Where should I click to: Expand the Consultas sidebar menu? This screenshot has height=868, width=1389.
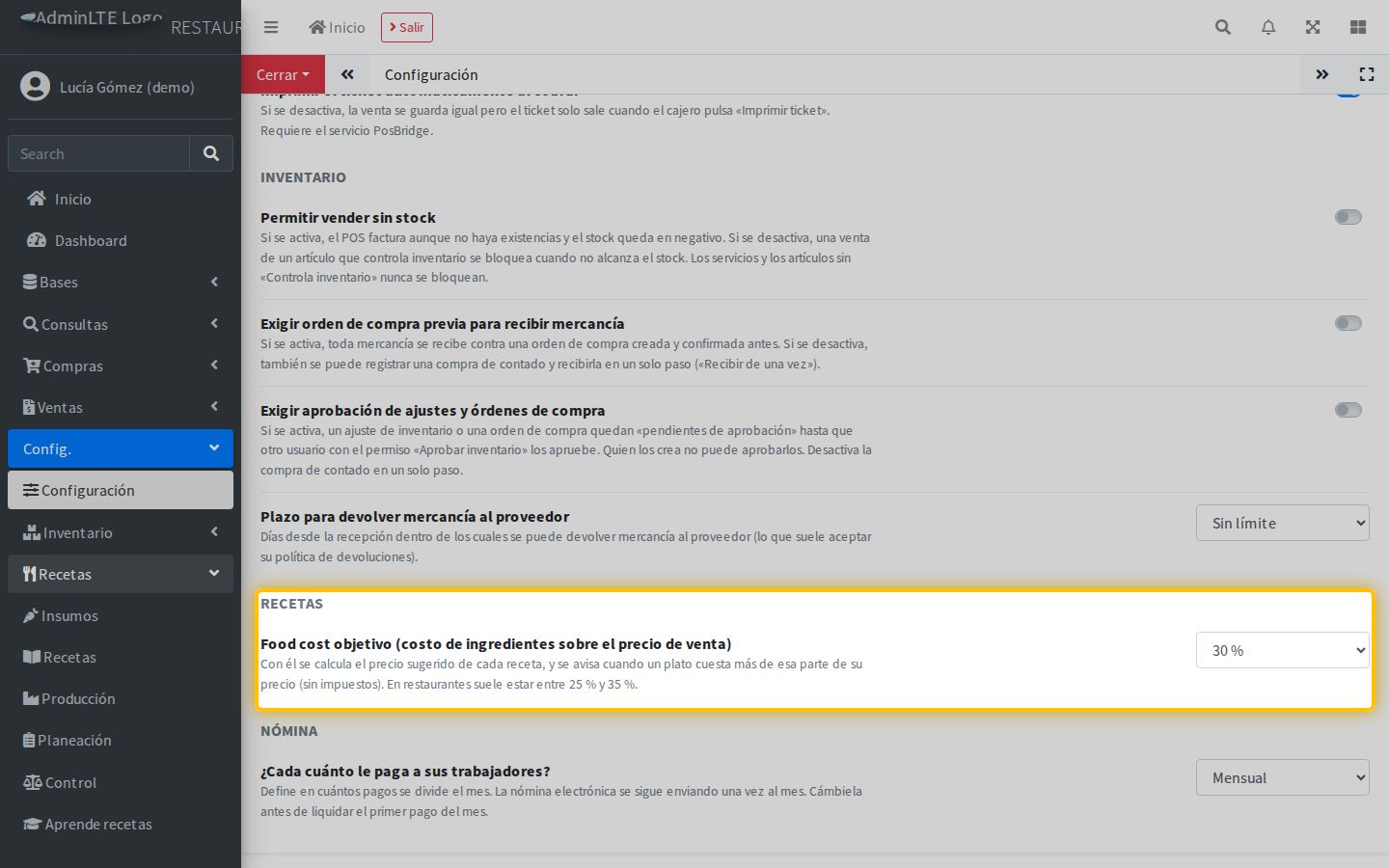121,324
